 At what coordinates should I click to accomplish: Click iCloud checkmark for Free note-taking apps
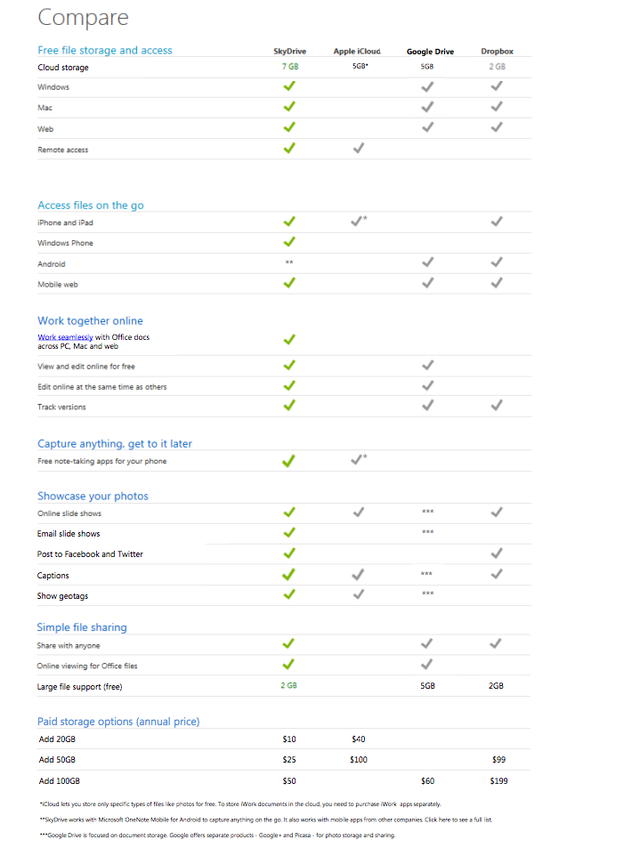[358, 460]
